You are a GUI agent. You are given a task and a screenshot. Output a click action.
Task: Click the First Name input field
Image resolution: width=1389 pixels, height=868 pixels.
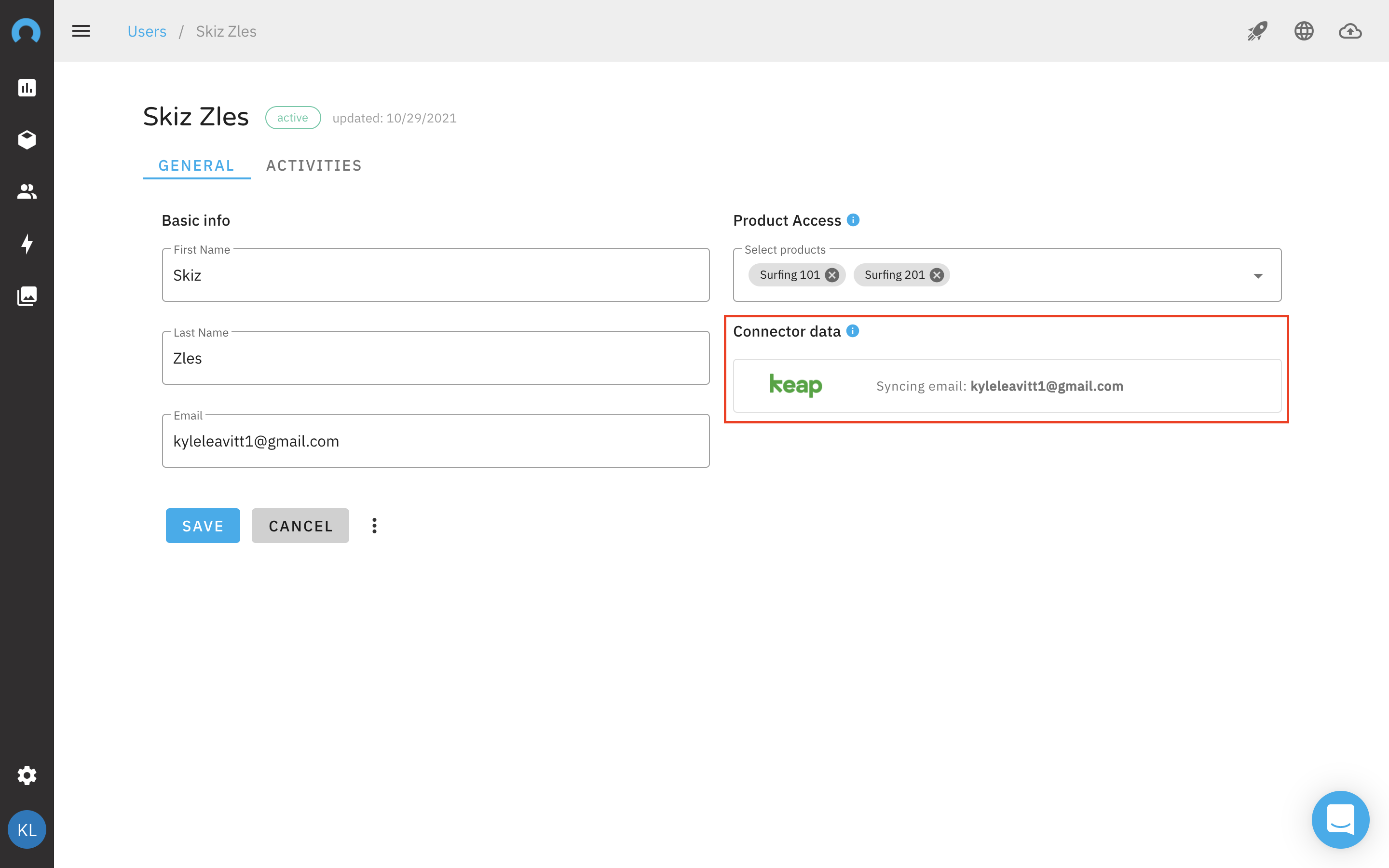pos(436,275)
